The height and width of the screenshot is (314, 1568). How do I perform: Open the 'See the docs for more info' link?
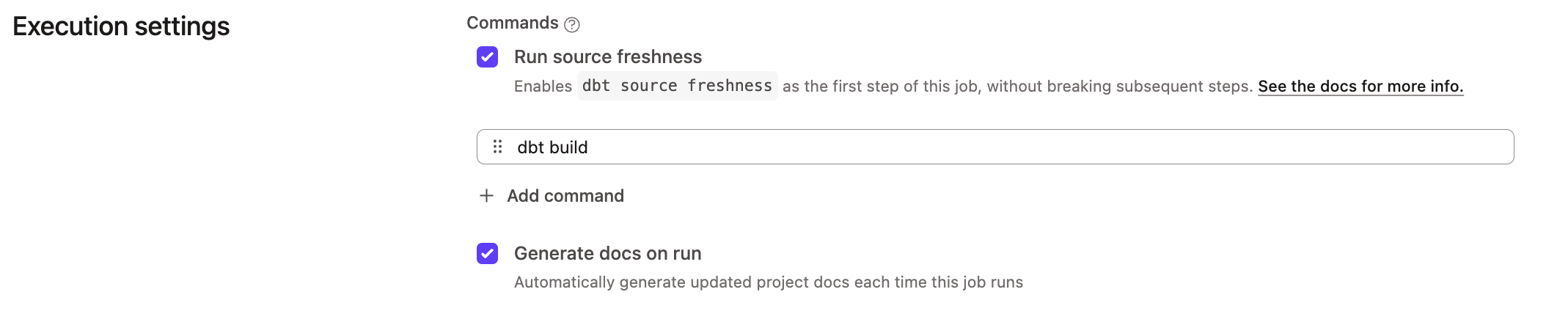[x=1360, y=87]
